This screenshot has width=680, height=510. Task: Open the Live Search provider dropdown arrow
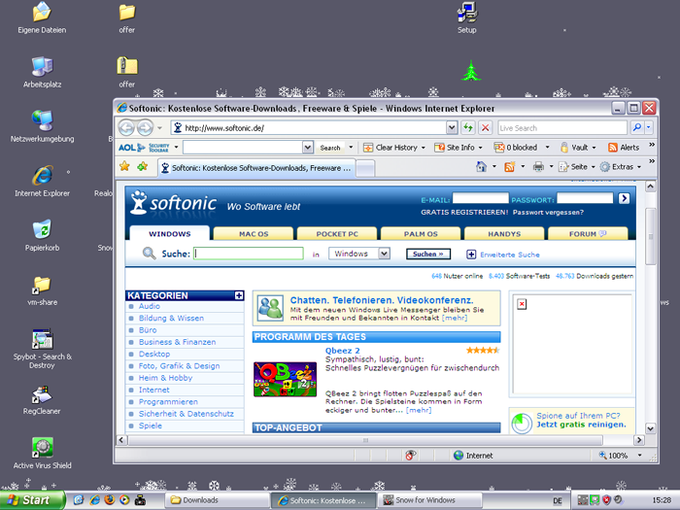pos(649,128)
